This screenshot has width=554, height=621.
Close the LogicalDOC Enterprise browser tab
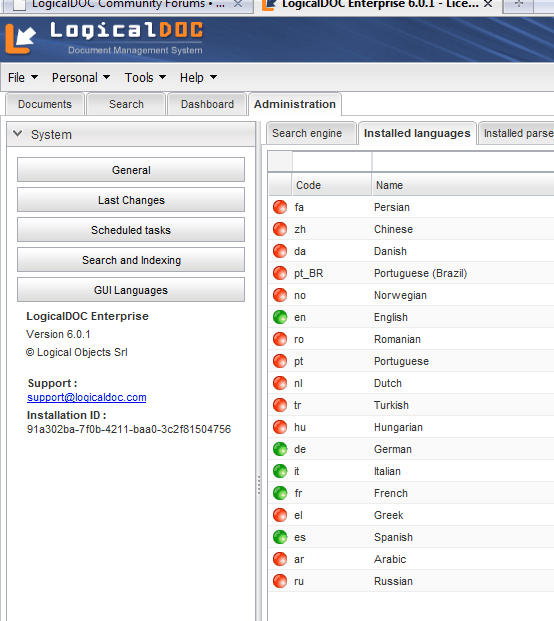(x=488, y=4)
